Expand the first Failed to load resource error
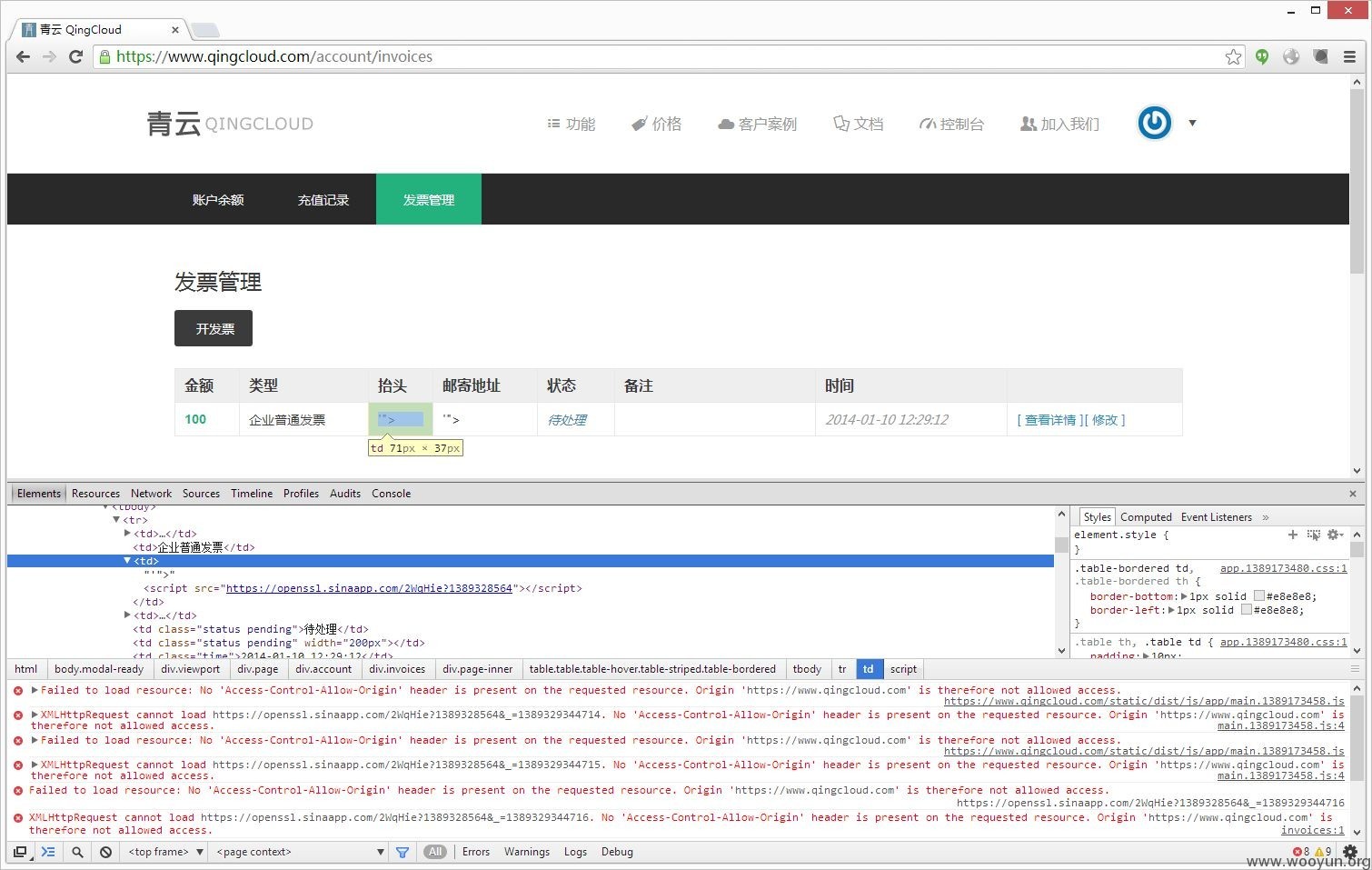The image size is (1372, 870). click(35, 690)
